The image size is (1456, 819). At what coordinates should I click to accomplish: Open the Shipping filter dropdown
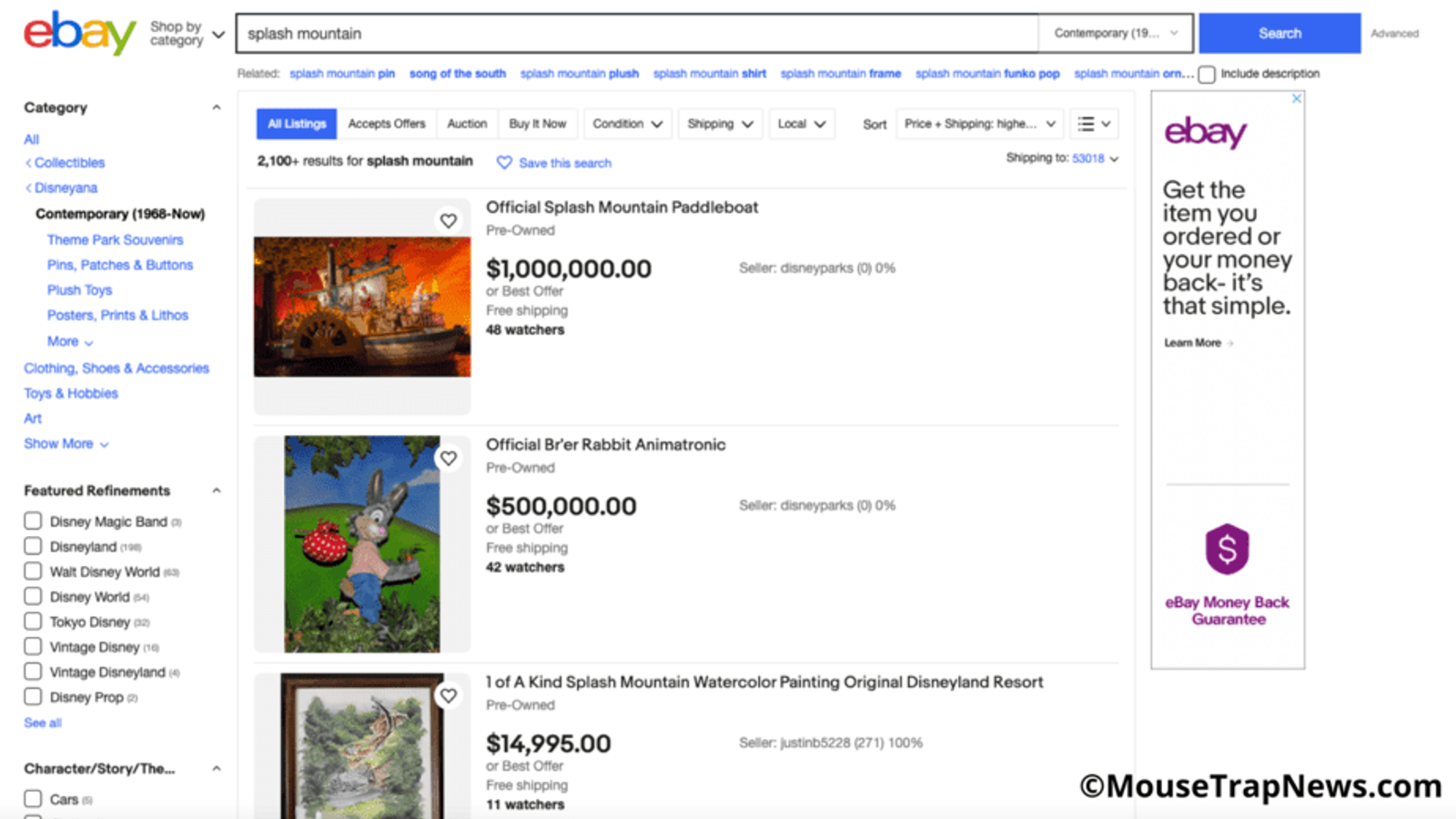point(721,124)
